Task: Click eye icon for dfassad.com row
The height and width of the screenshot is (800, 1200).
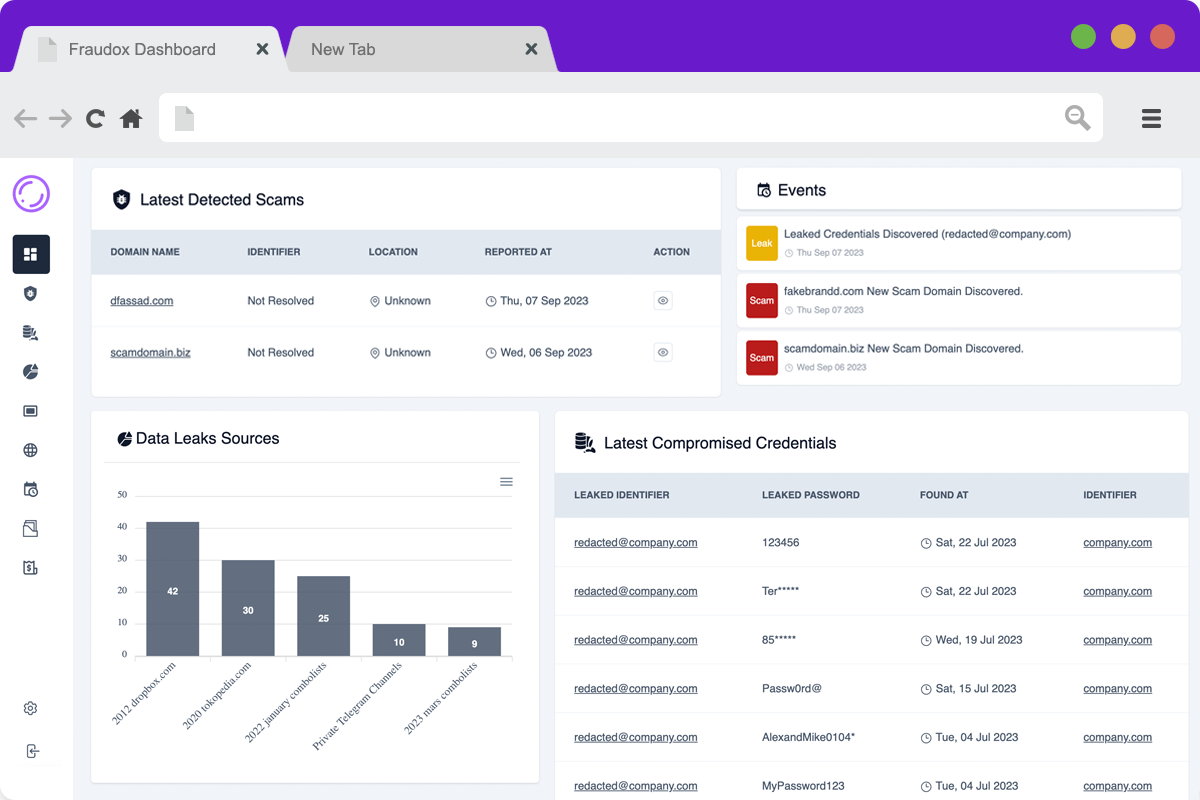Action: pos(662,300)
